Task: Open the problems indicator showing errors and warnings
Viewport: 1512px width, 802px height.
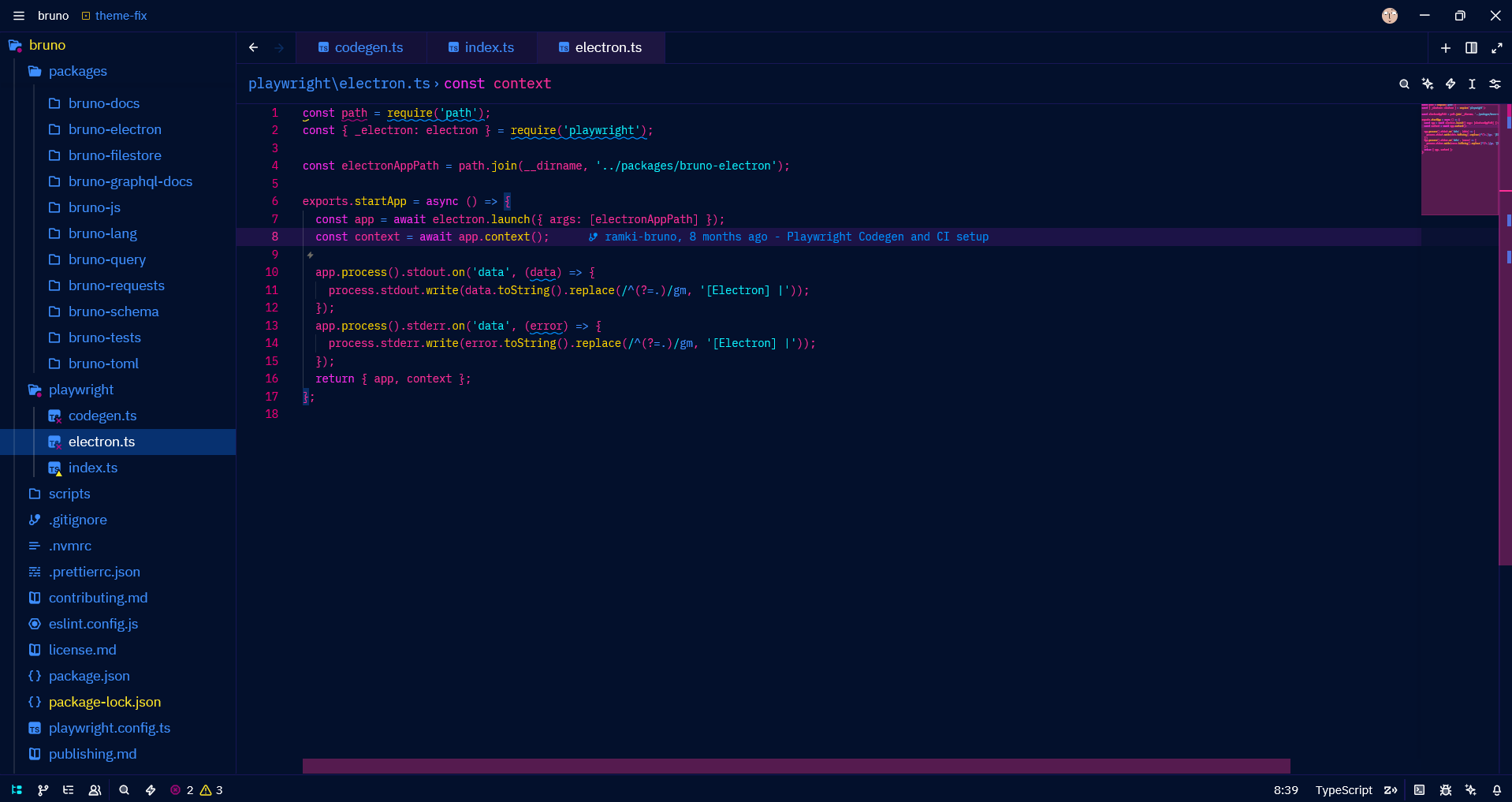Action: click(196, 790)
